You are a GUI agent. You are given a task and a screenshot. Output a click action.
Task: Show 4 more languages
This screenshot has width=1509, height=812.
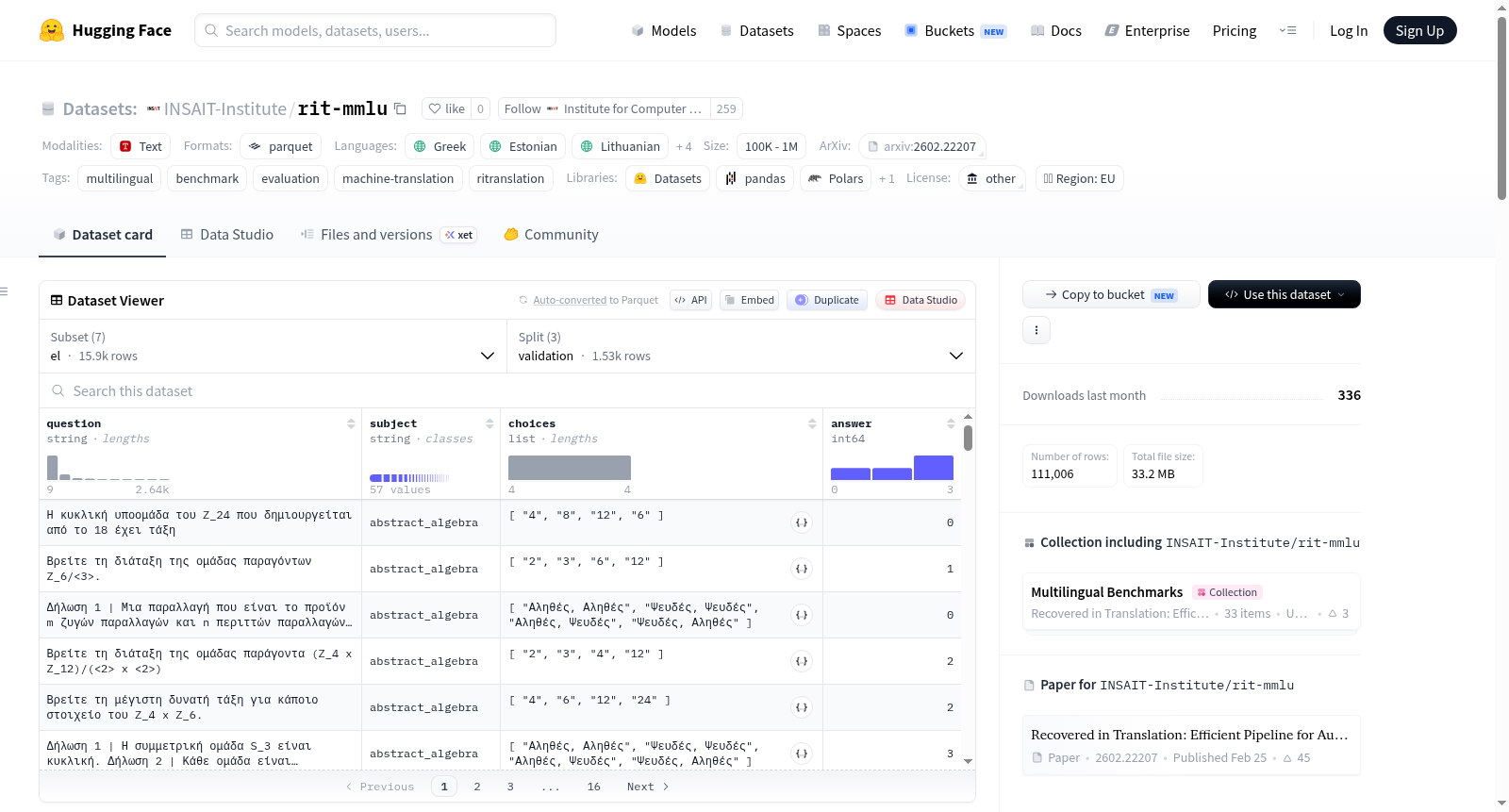click(x=684, y=146)
